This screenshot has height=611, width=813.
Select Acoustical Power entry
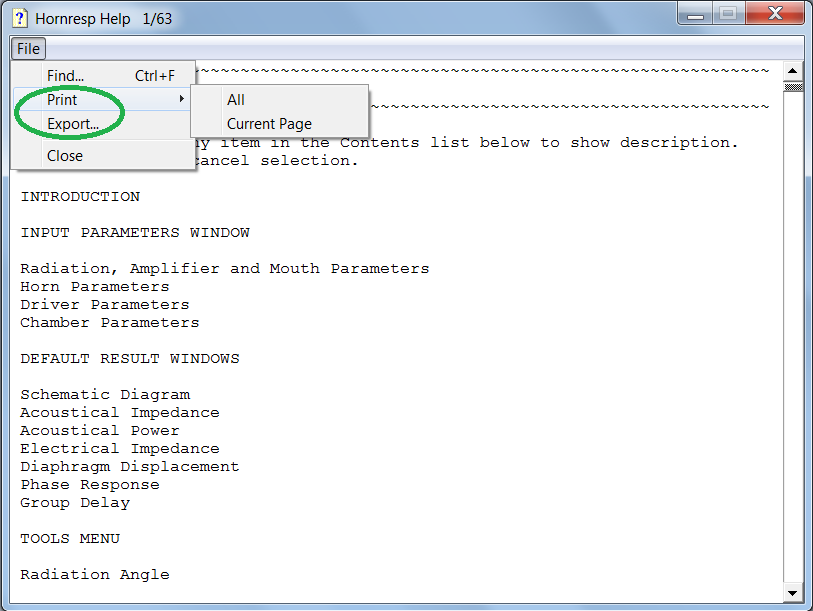coord(100,431)
